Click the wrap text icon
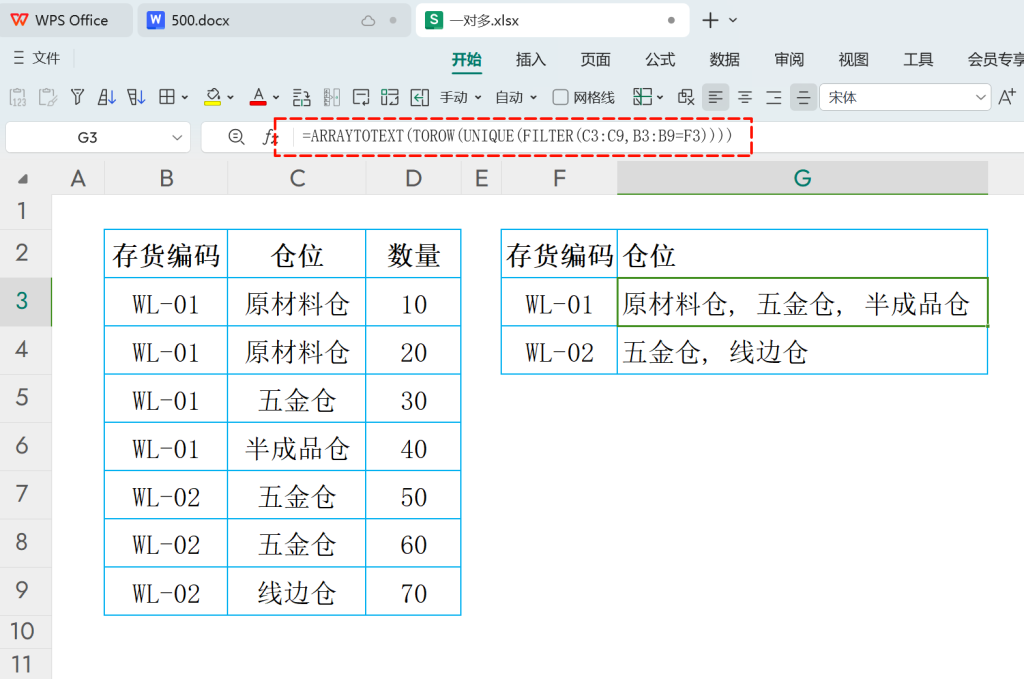Screen dimensions: 1024x679 tap(361, 97)
